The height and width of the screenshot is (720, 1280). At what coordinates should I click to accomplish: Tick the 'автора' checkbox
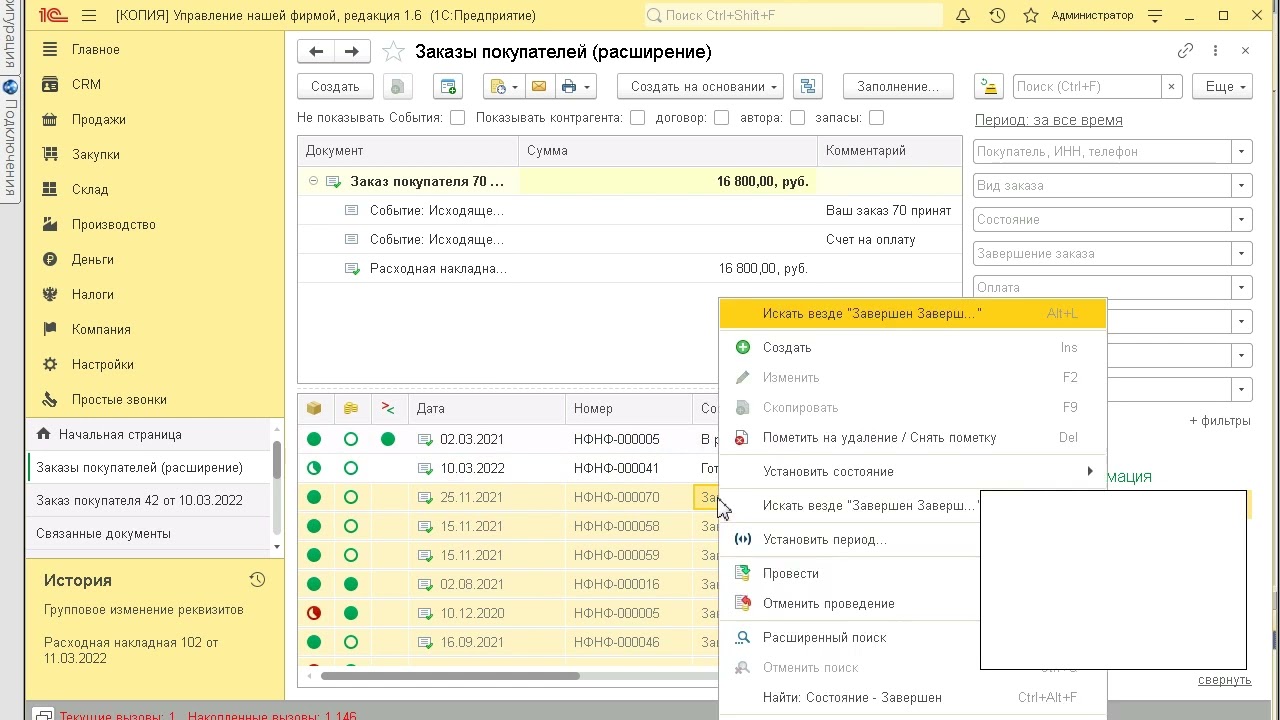[x=798, y=118]
